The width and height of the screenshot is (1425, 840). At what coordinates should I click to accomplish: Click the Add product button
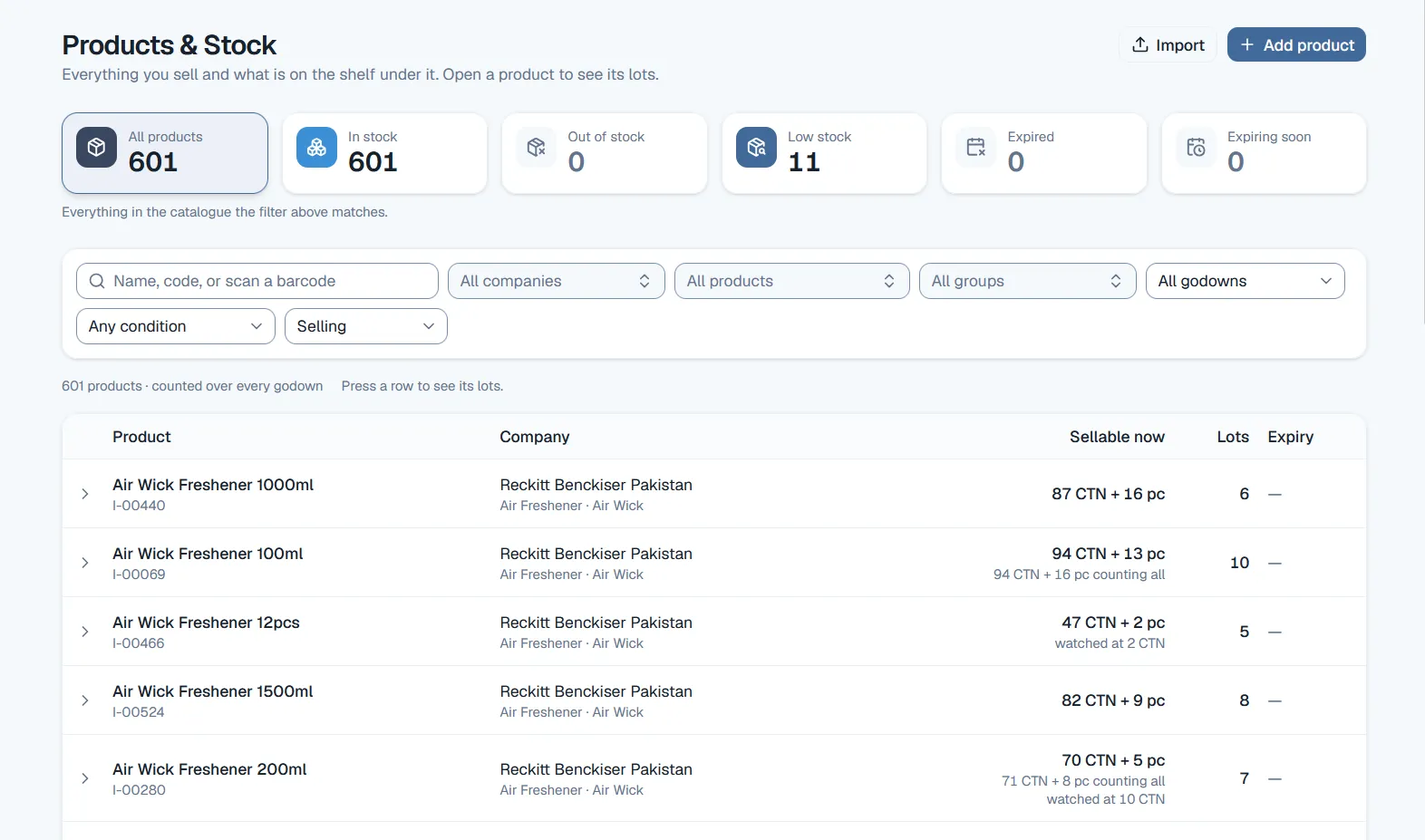[x=1296, y=44]
